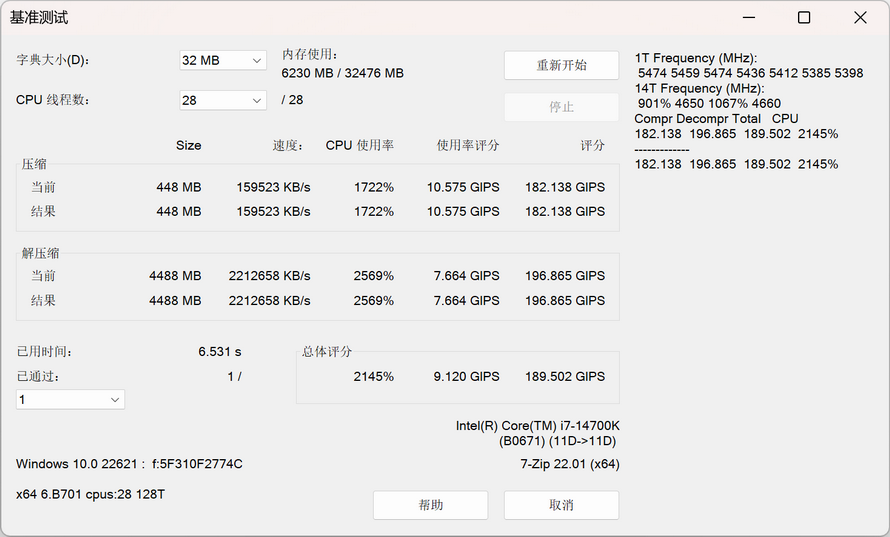Click the 14T Frequency (MHz) heading
This screenshot has width=890, height=537.
pyautogui.click(x=699, y=89)
